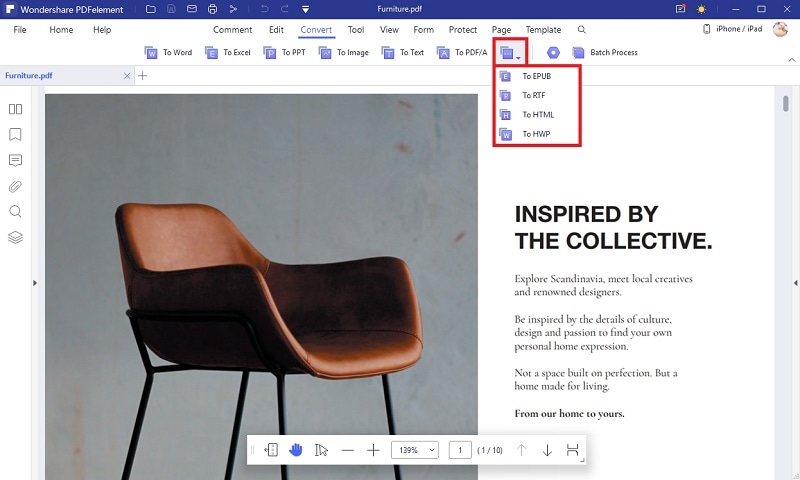Add a new tab with plus icon
The height and width of the screenshot is (480, 800).
point(143,76)
